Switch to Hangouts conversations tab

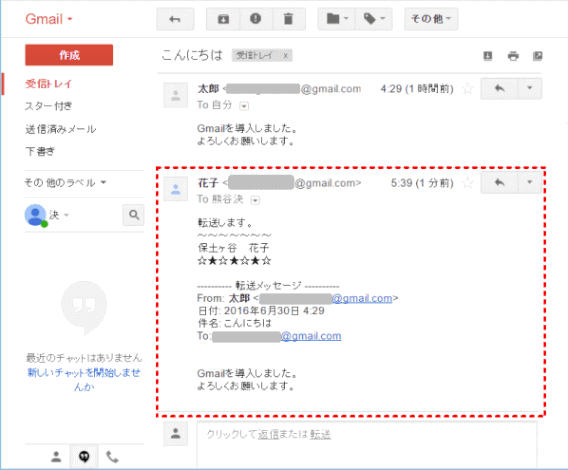[84, 457]
